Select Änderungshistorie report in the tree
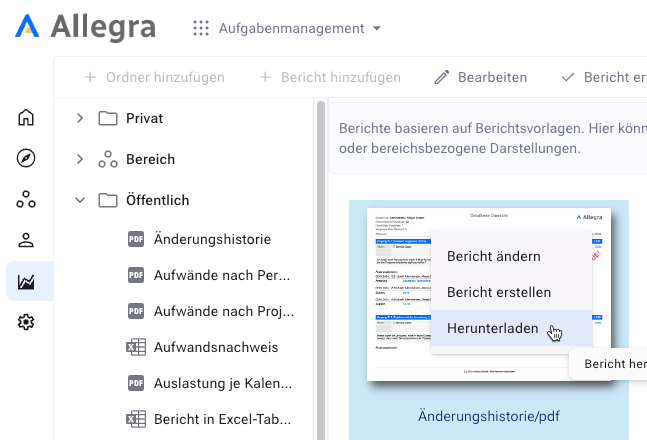This screenshot has height=440, width=647. [212, 238]
